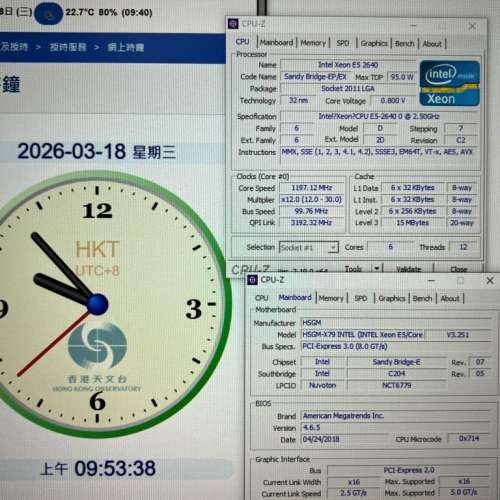
Task: Click the Sandy Bridge-EP/EX code name
Action: [315, 77]
